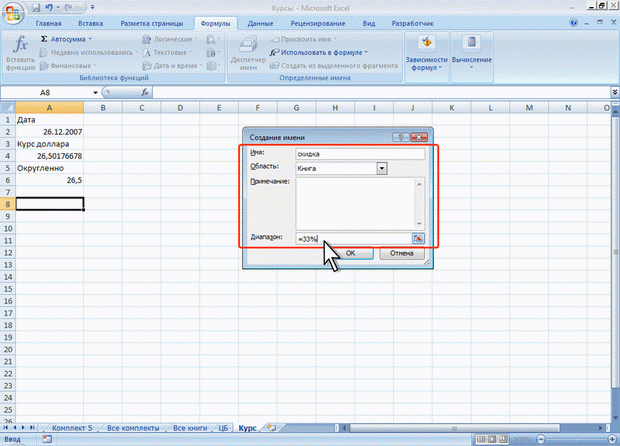Click the insert new sheet tab icon

271,427
